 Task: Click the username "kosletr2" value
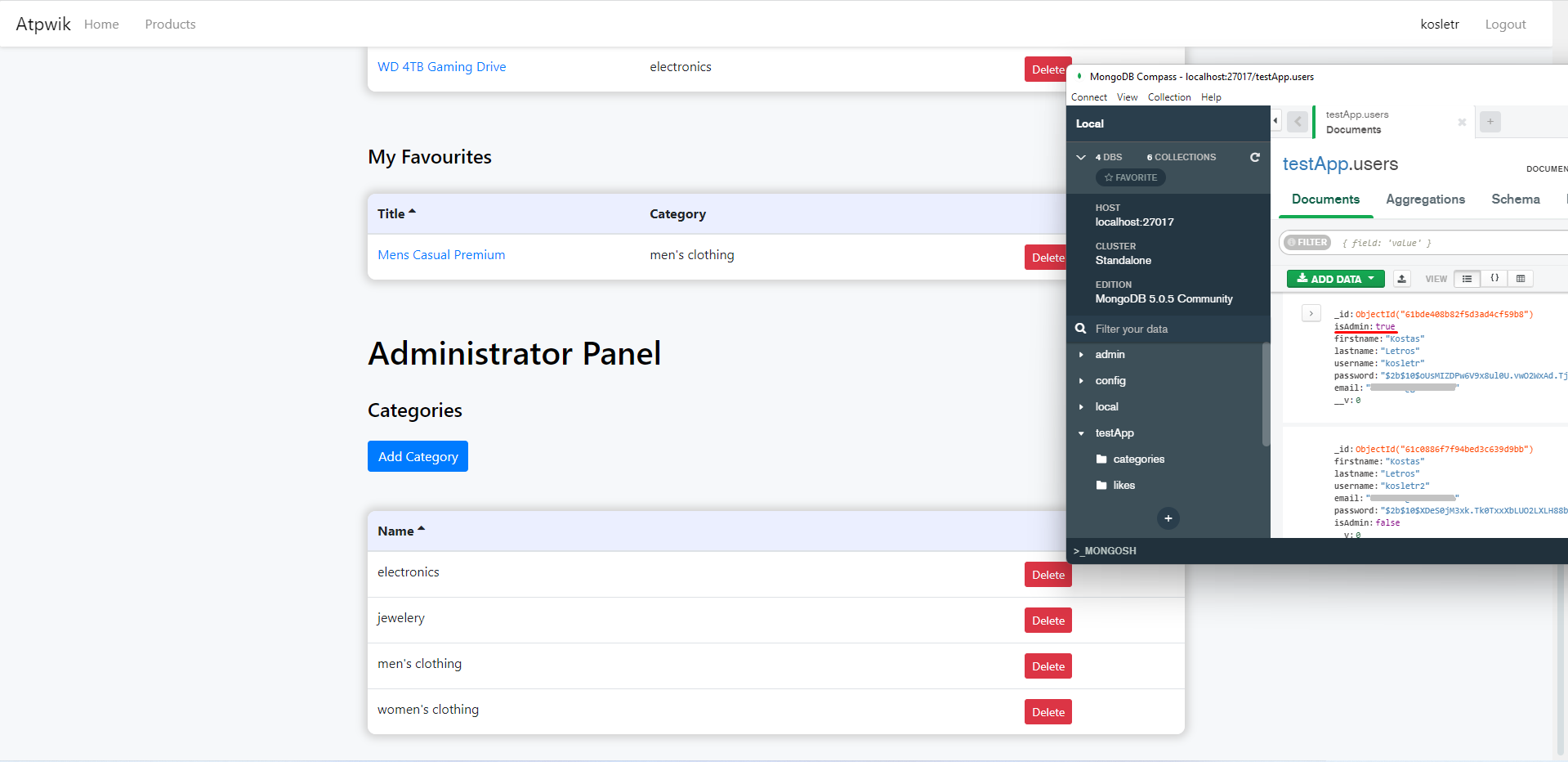coord(1405,486)
